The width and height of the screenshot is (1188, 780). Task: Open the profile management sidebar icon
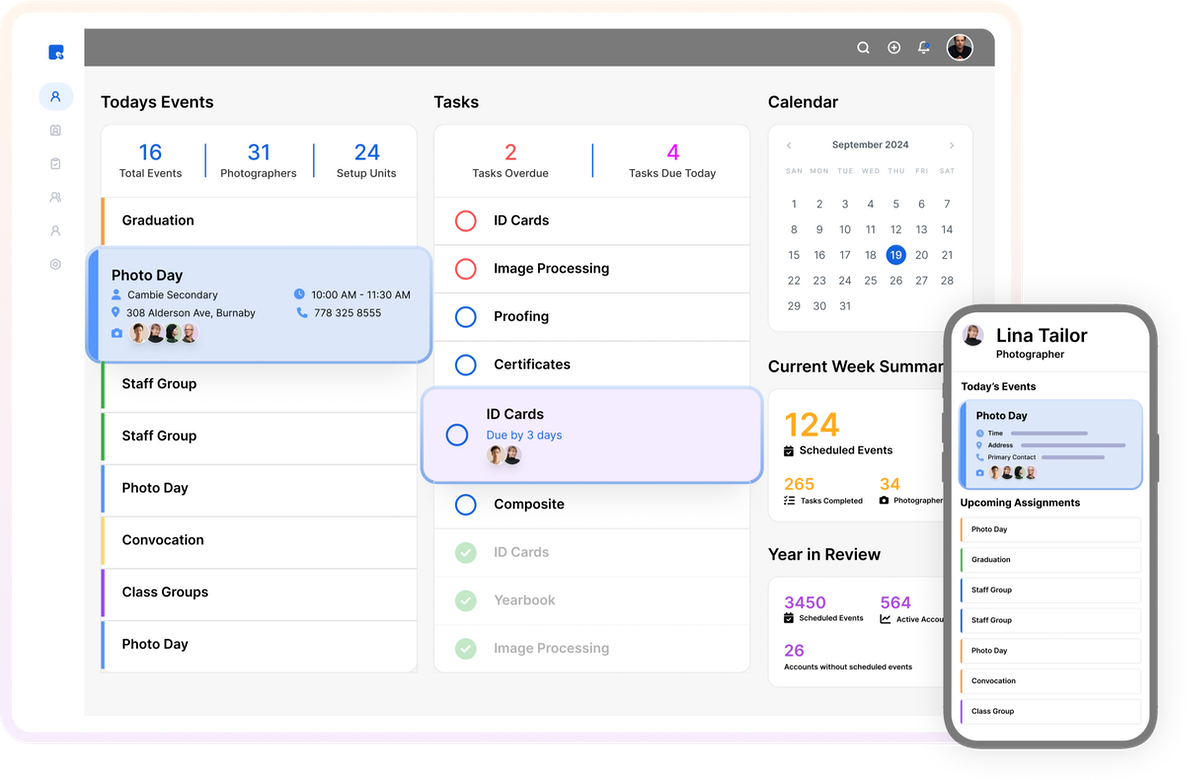click(56, 96)
